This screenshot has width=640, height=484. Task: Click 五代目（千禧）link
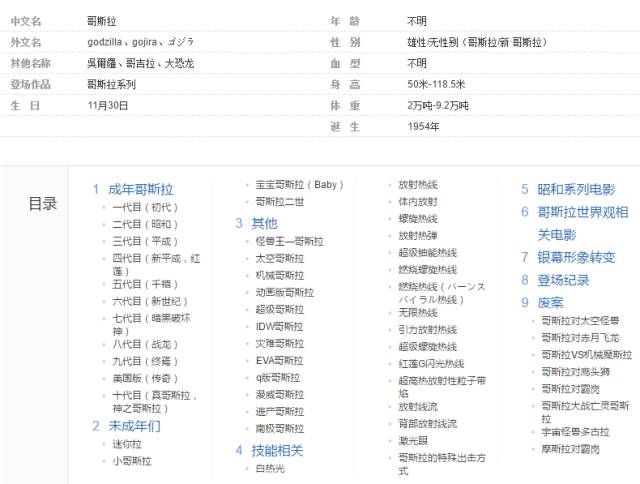pyautogui.click(x=145, y=284)
